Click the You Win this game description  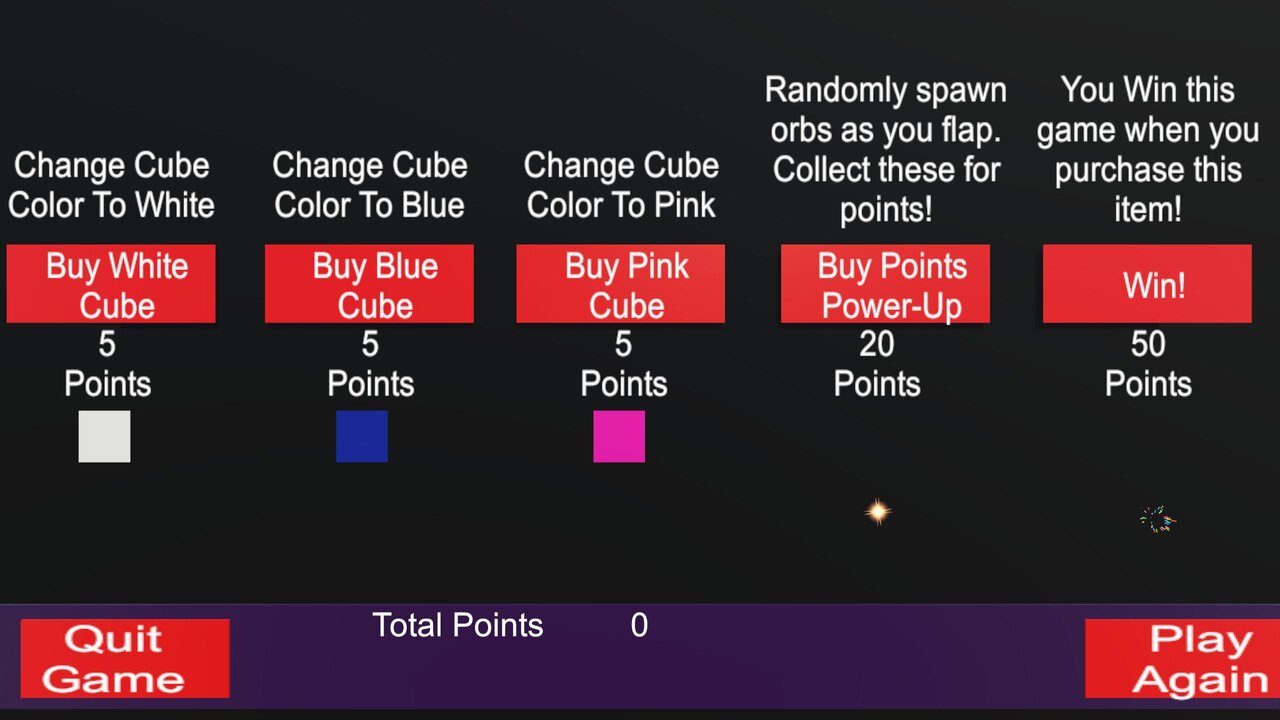1148,150
